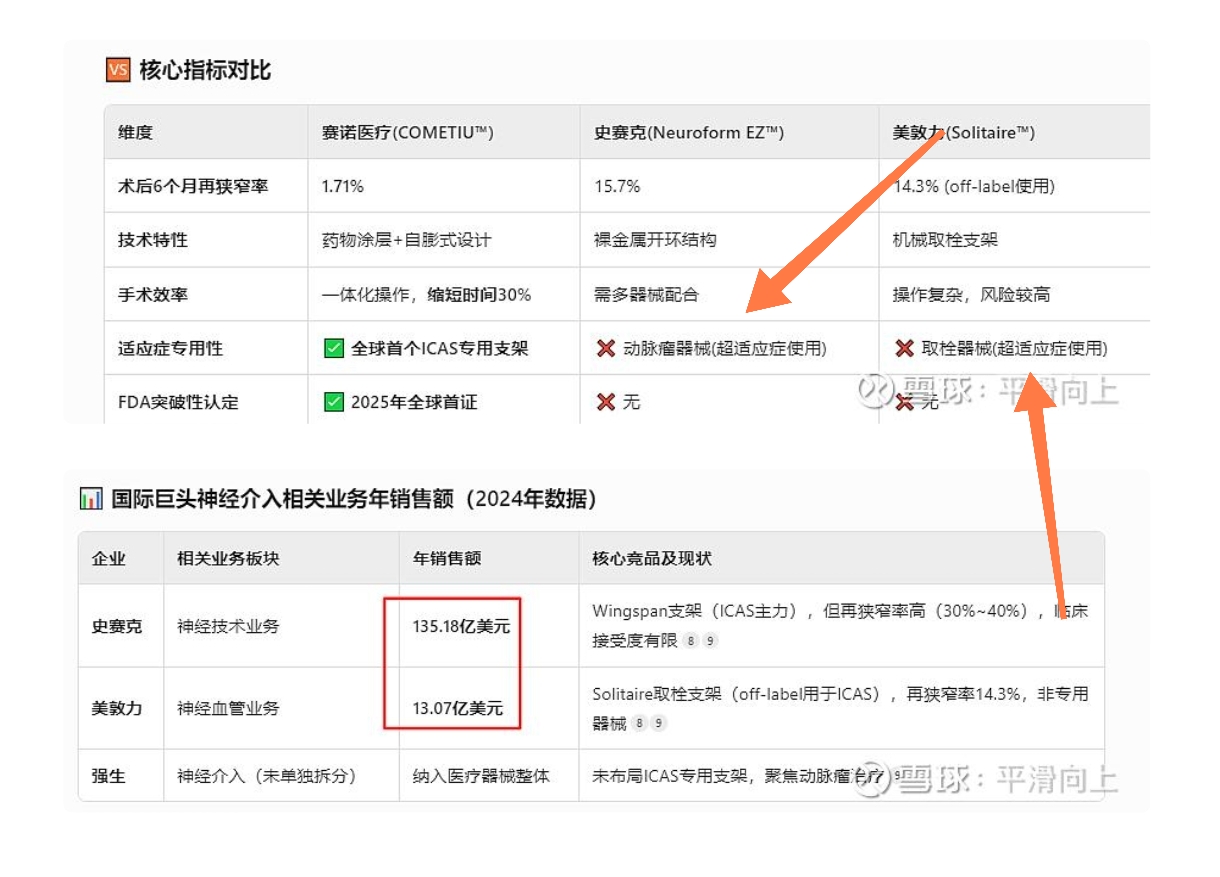Open citation 8 after 接受度有限
This screenshot has width=1220, height=877.
691,641
